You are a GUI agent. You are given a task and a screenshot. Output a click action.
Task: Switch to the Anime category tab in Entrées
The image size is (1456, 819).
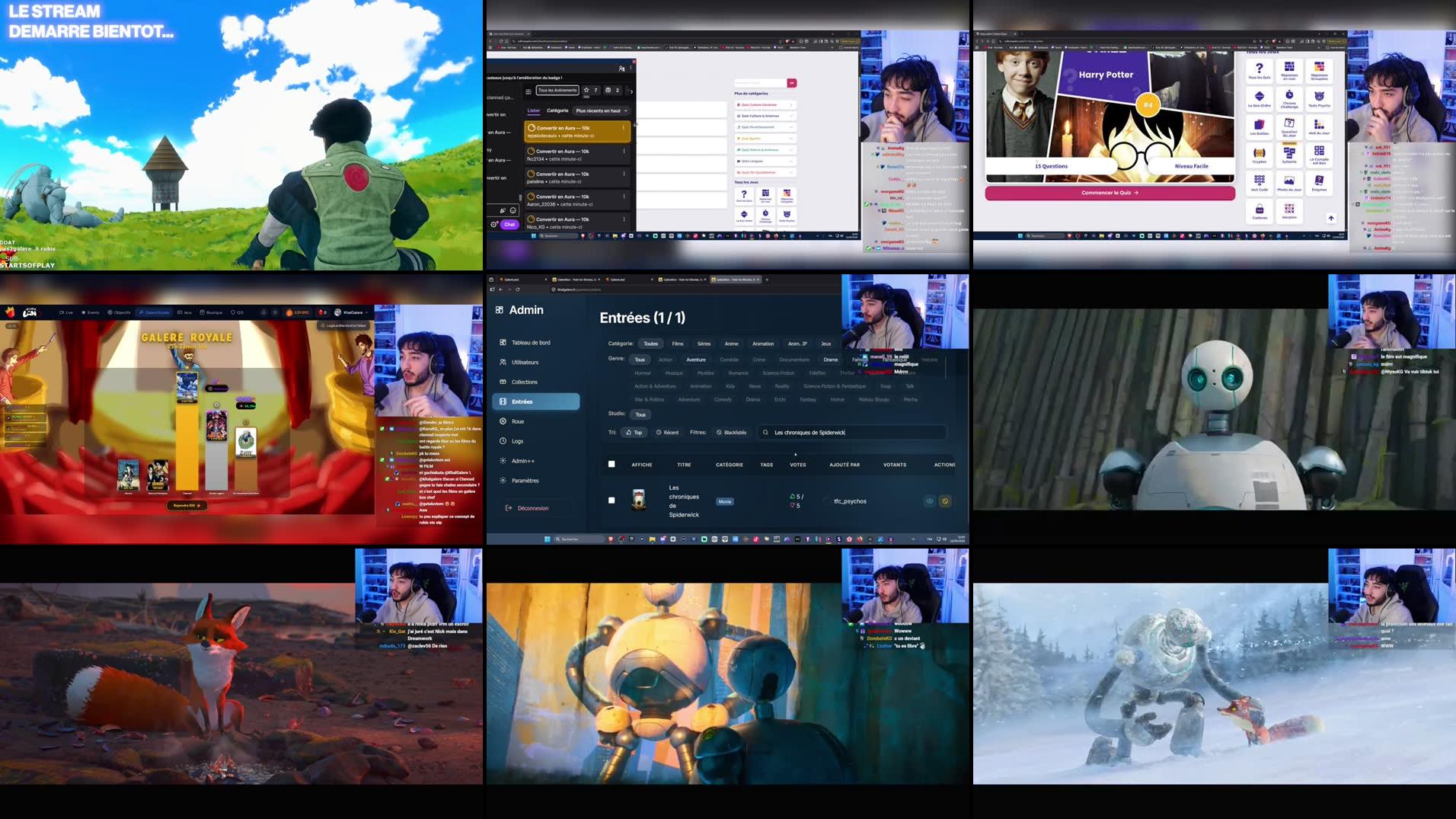(731, 344)
